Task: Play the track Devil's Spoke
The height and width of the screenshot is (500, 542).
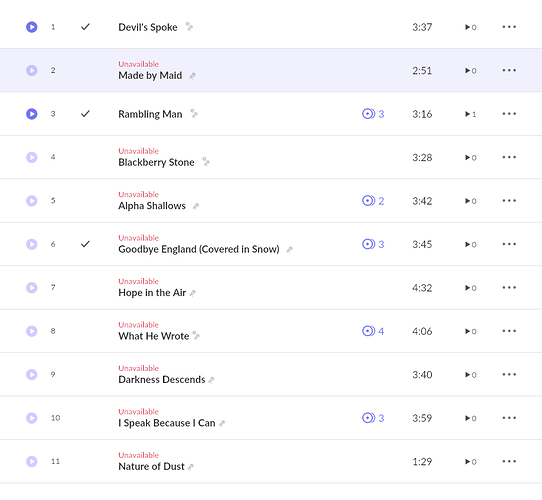Action: pyautogui.click(x=31, y=27)
